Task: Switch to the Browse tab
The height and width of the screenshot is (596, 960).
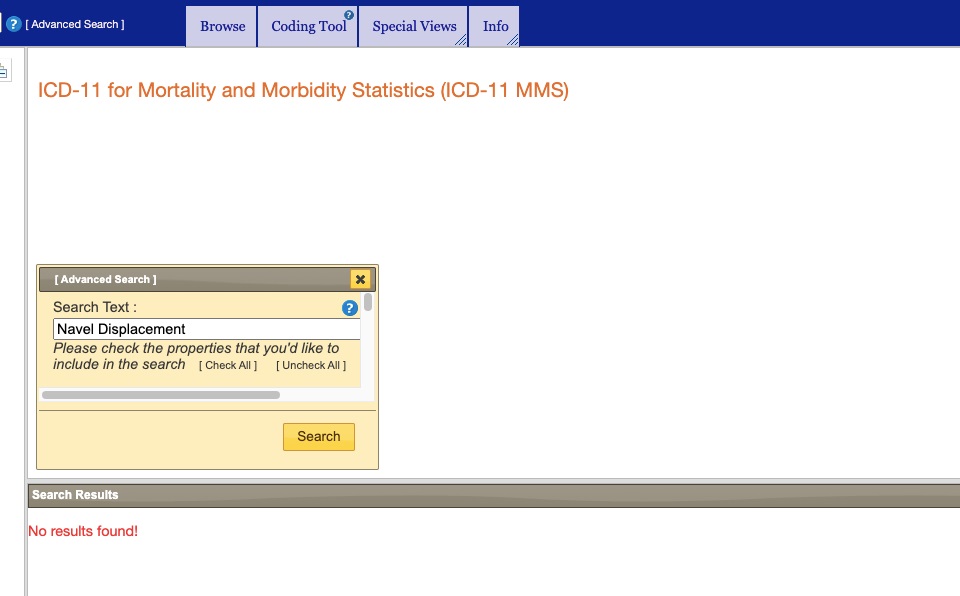Action: [222, 27]
